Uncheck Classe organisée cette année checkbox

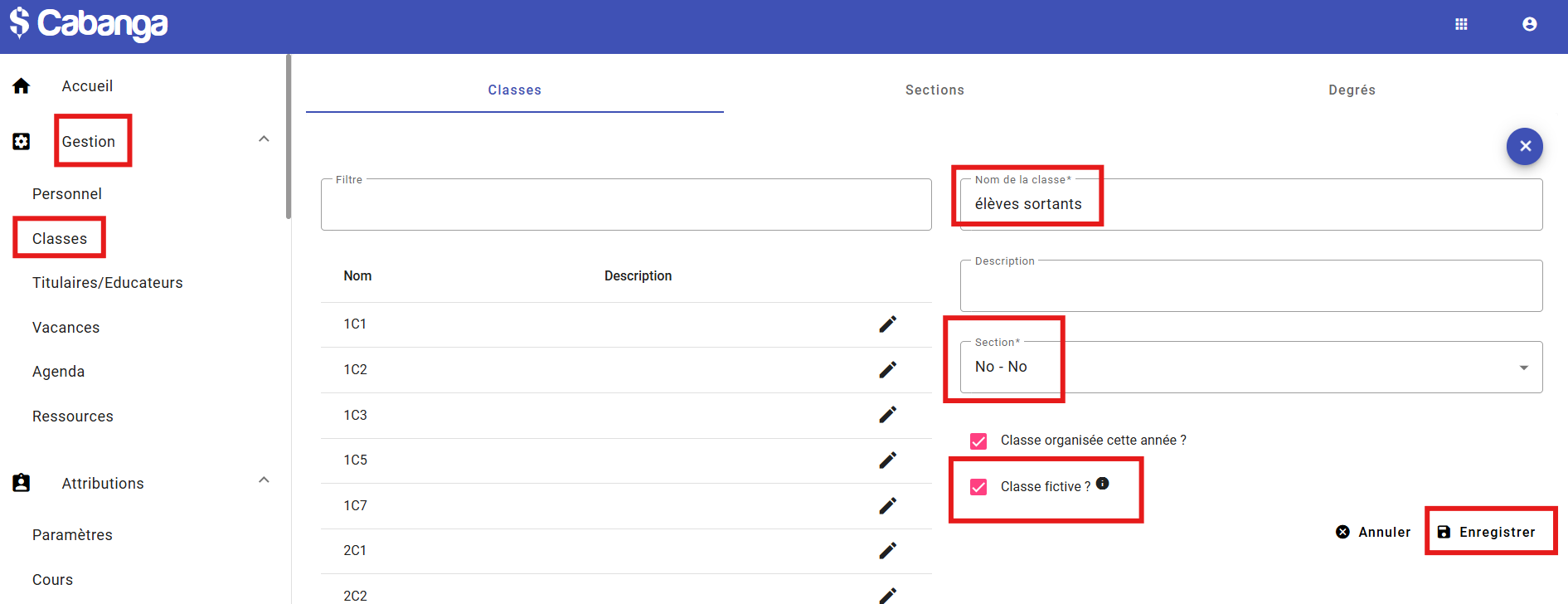point(978,441)
